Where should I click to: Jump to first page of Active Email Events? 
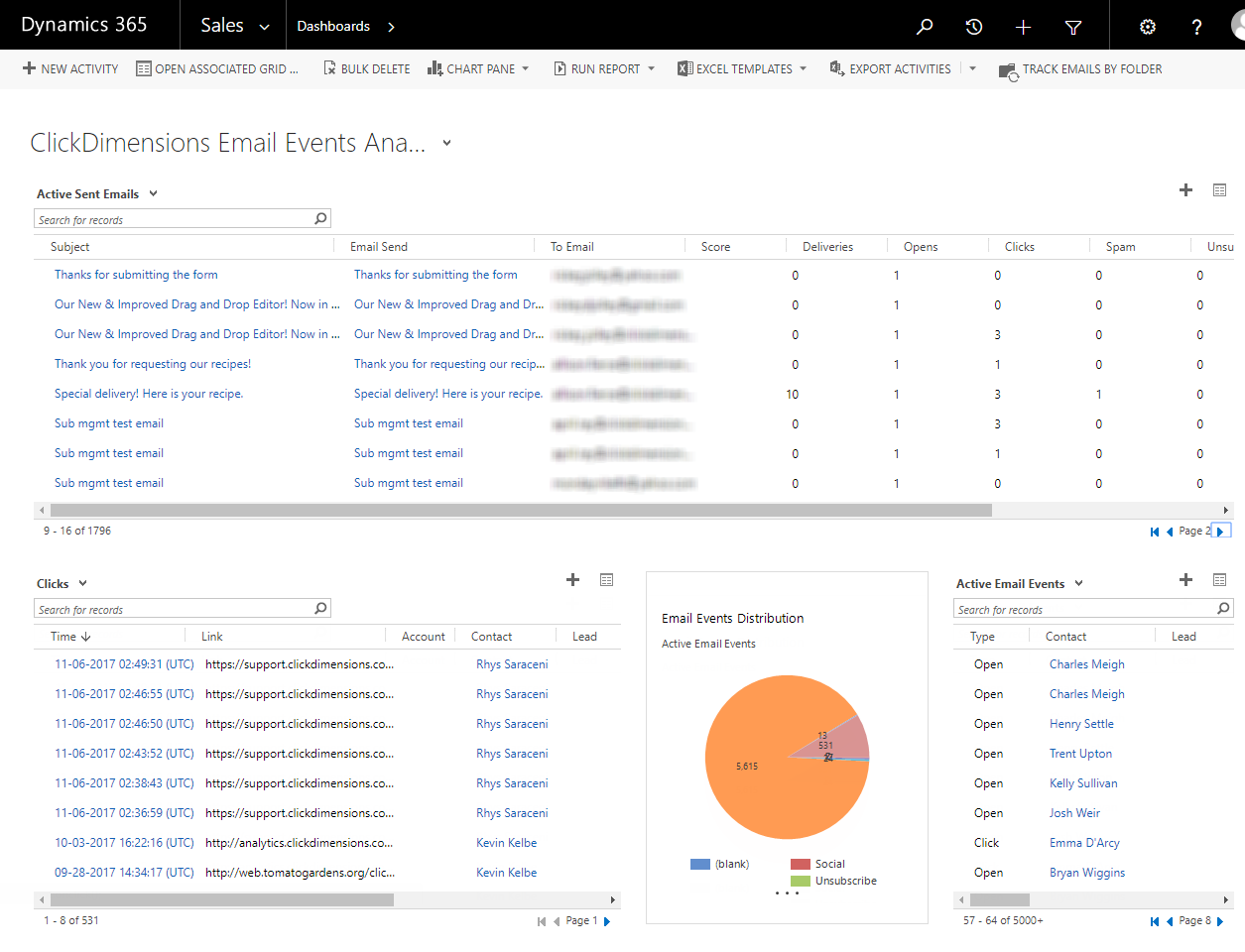coord(1155,921)
